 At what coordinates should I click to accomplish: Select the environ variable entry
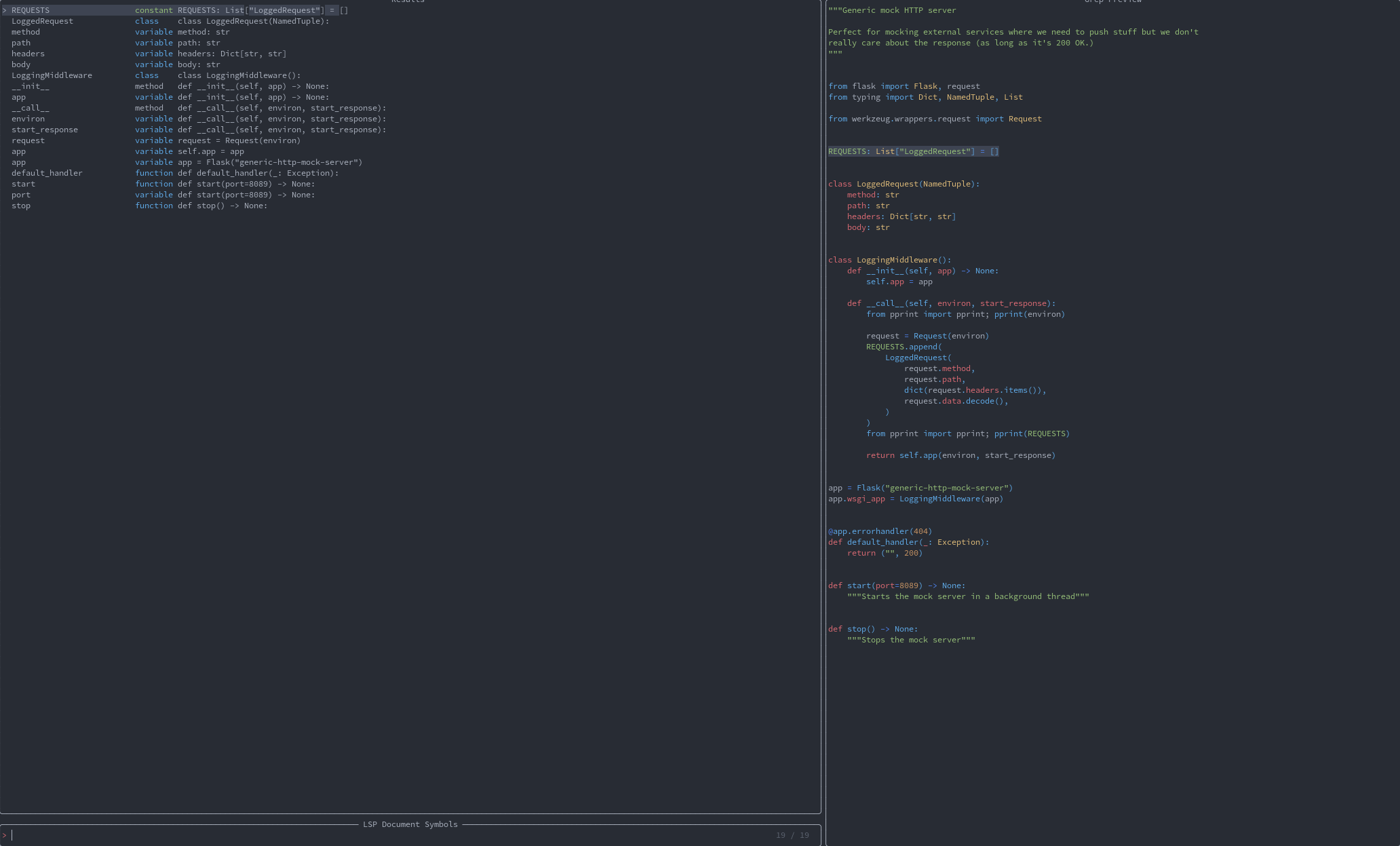(x=28, y=118)
